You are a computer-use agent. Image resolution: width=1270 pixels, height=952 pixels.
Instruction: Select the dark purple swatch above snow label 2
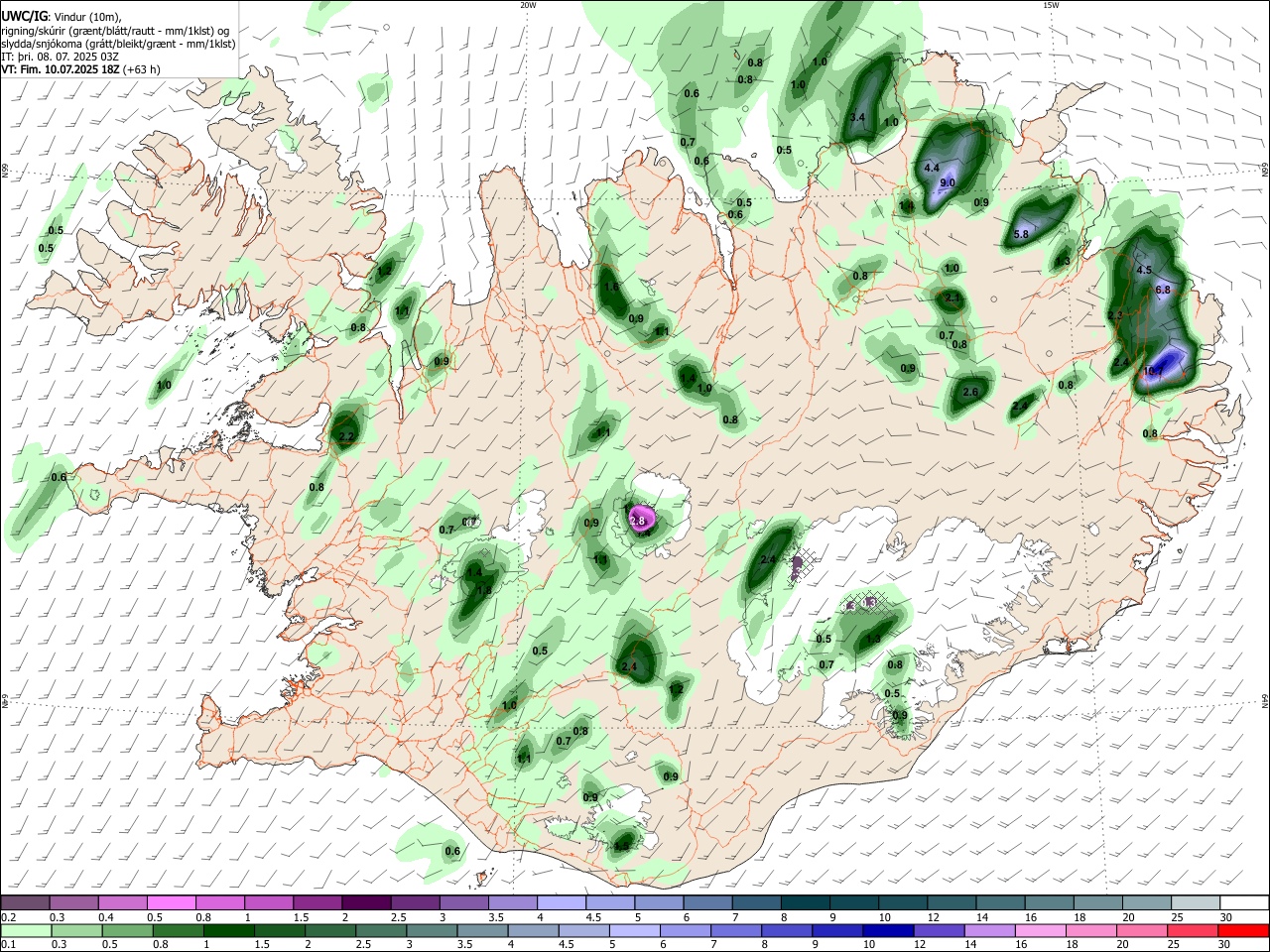coord(365,903)
